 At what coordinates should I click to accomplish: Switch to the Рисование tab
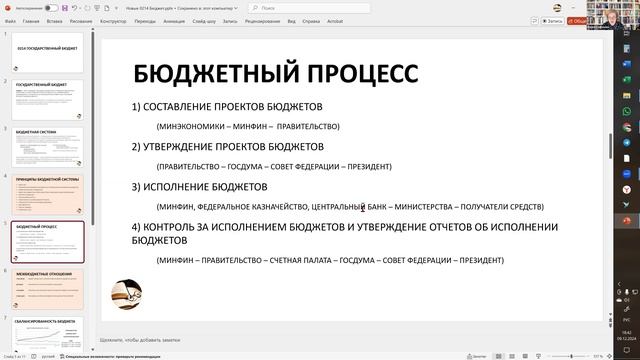(x=81, y=21)
